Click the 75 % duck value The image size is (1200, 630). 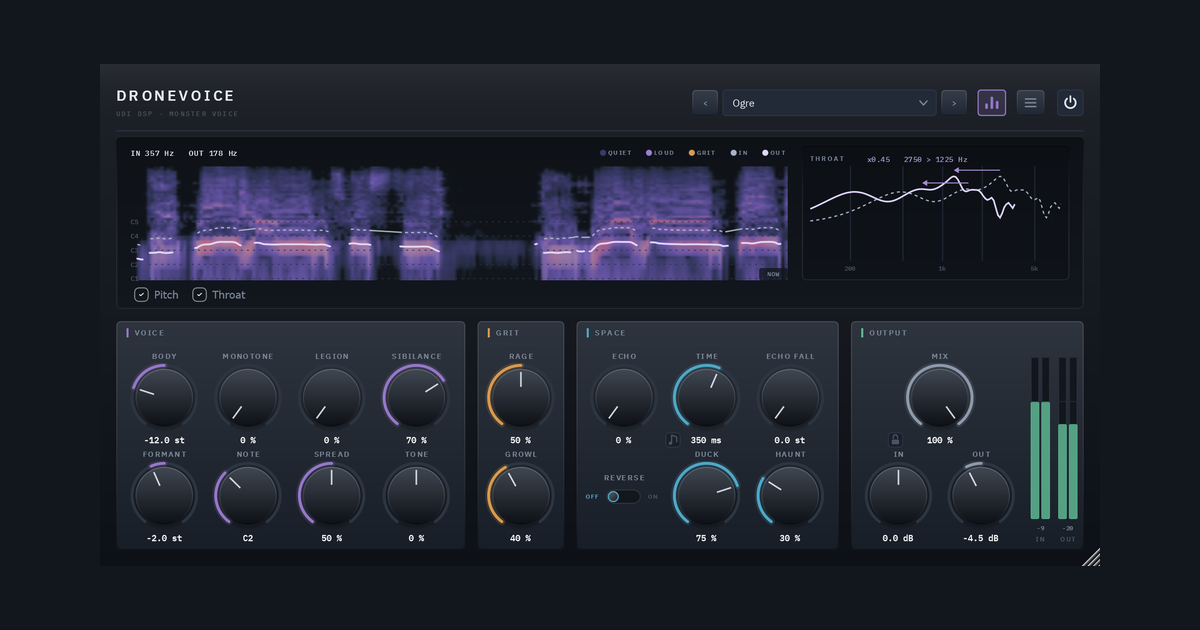pos(706,538)
